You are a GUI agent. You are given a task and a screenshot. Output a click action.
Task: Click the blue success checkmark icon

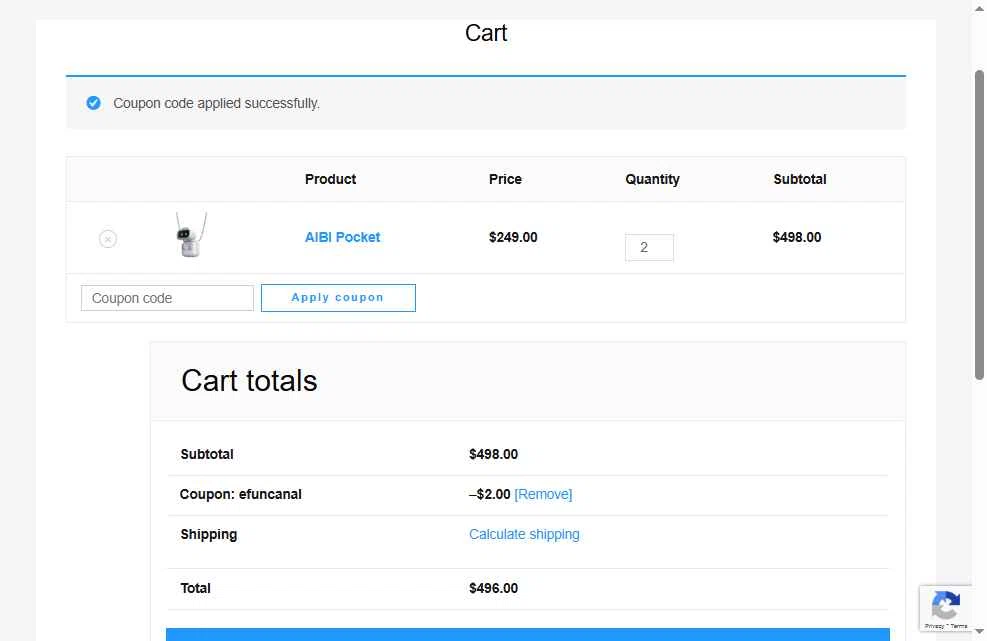coord(93,103)
